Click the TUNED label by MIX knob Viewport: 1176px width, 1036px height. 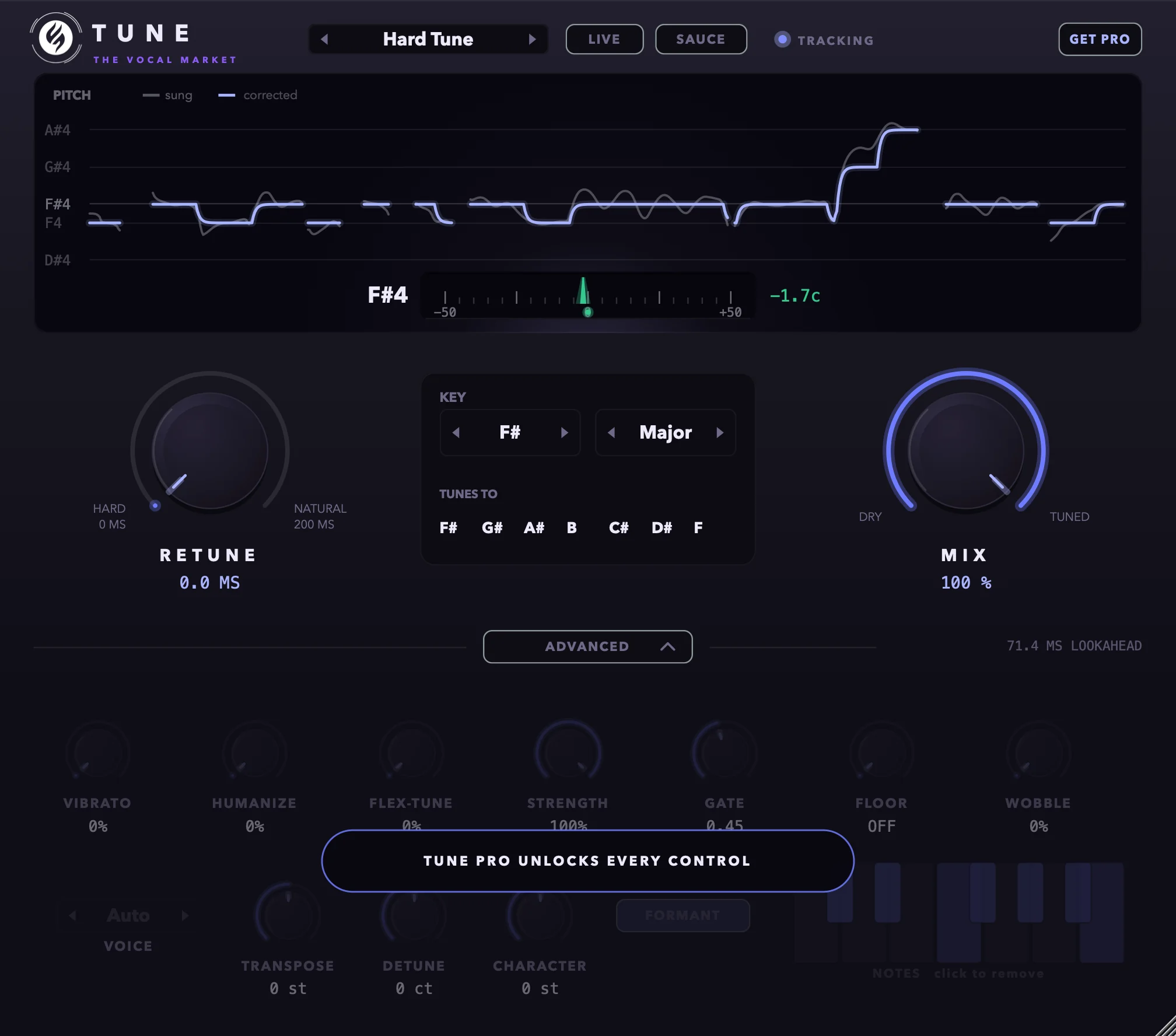point(1069,517)
